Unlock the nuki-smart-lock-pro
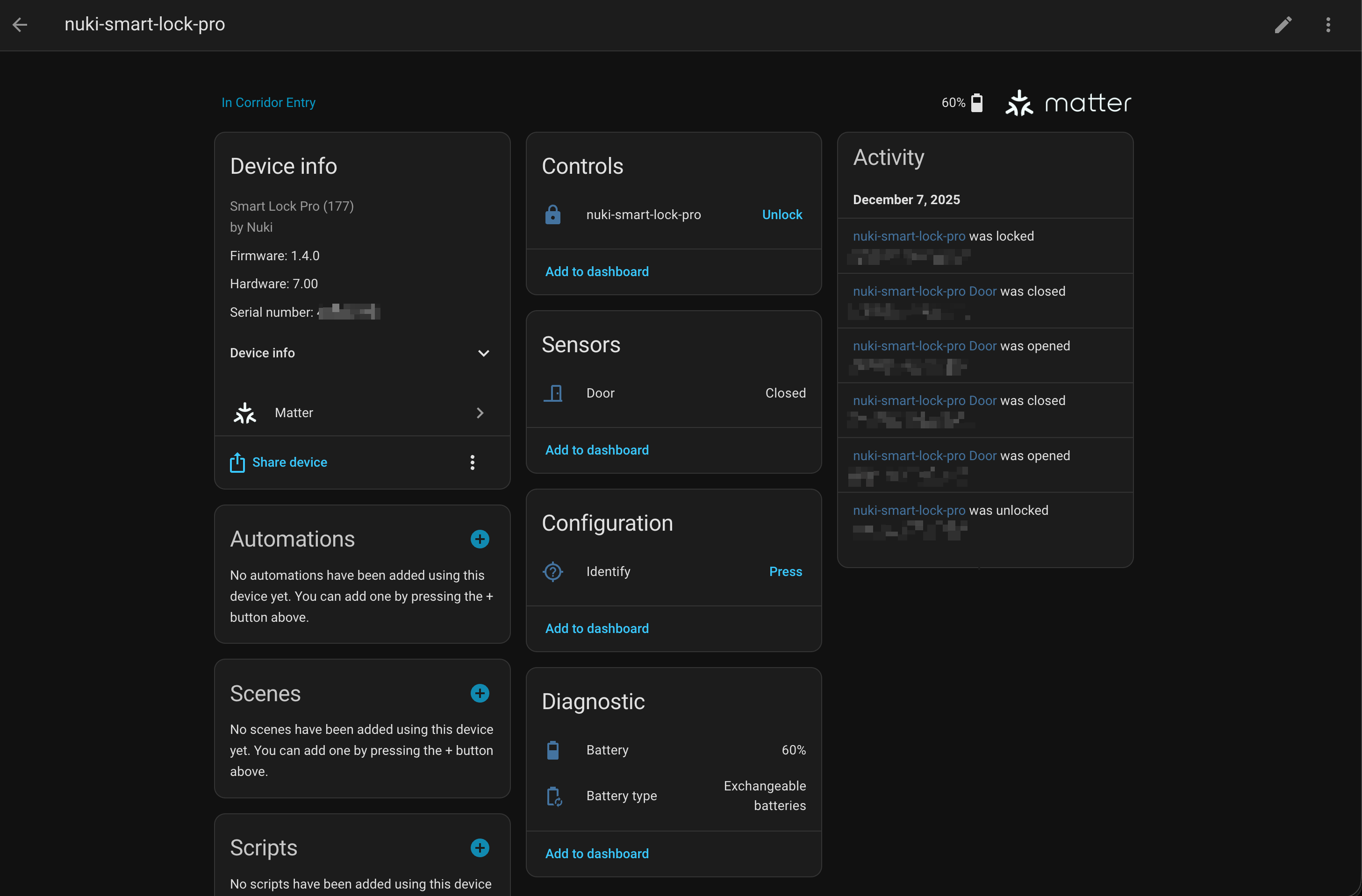The height and width of the screenshot is (896, 1362). [781, 214]
